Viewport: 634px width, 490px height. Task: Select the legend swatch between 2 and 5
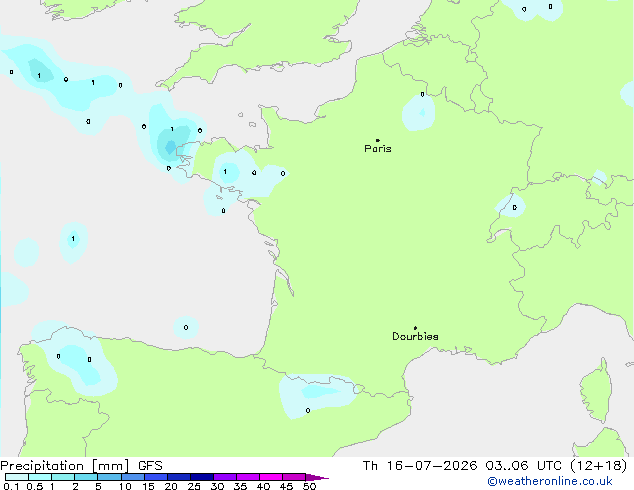click(x=86, y=477)
